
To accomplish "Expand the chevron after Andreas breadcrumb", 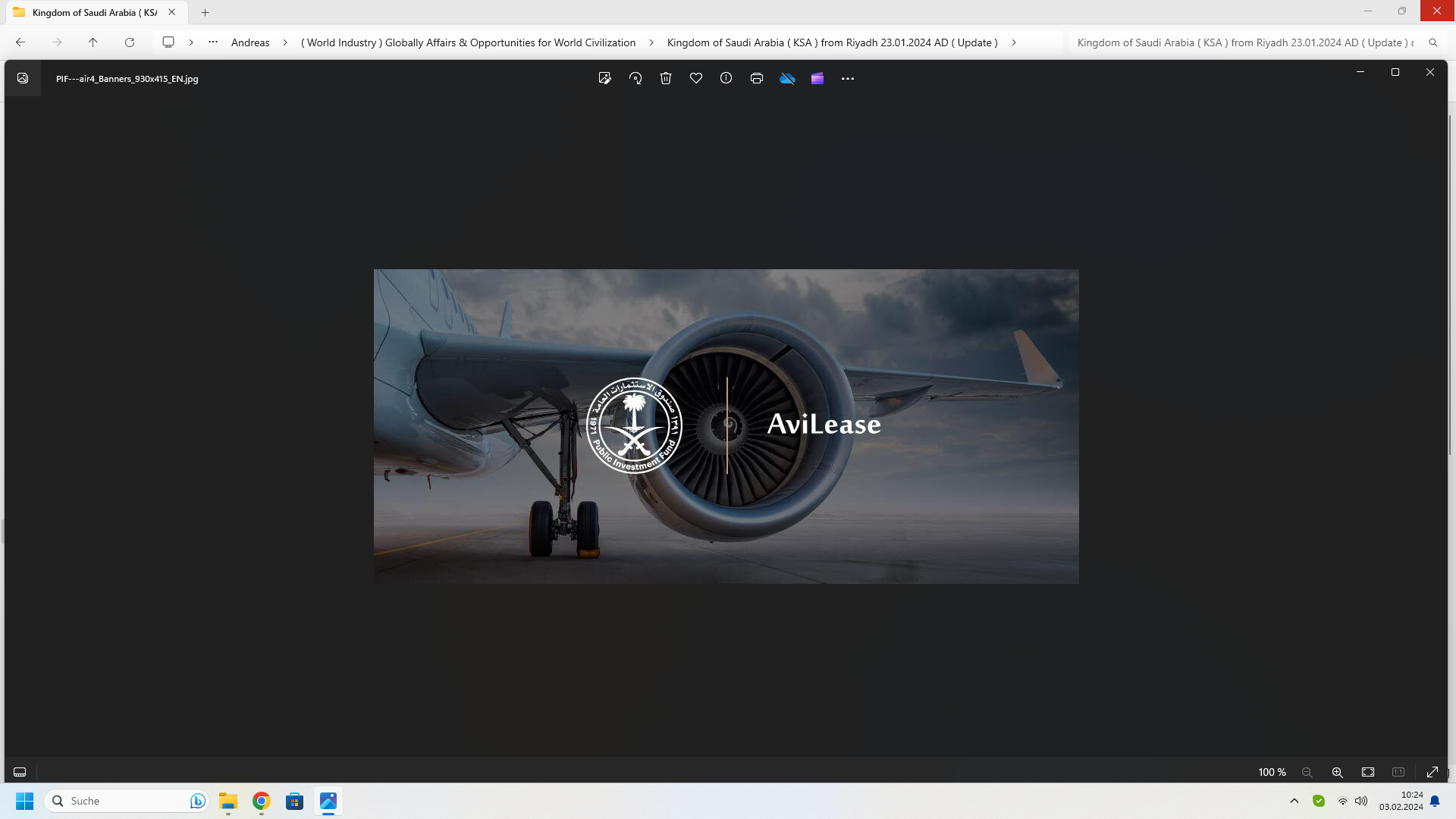I will coord(285,42).
